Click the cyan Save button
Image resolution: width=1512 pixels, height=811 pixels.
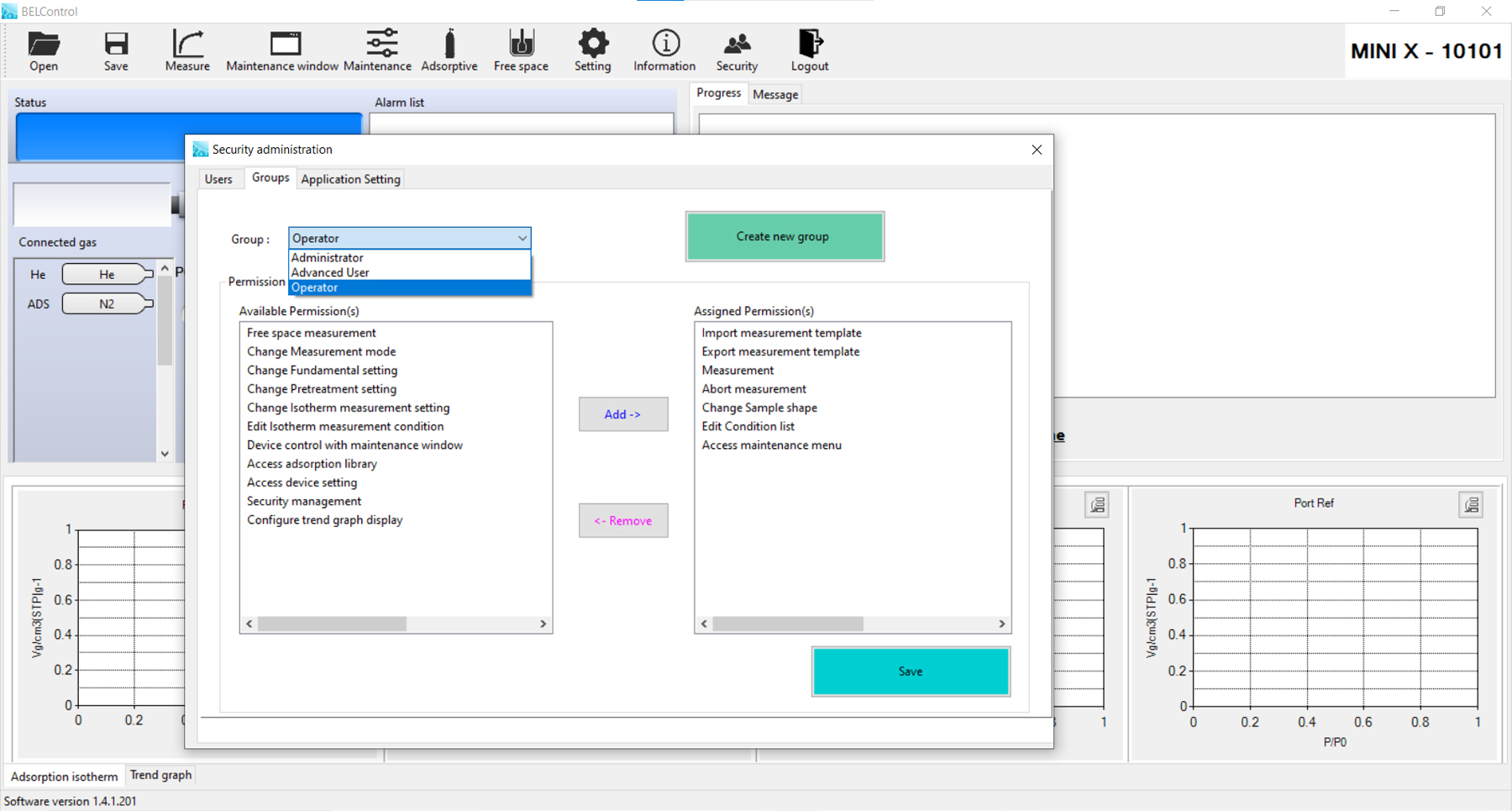[x=911, y=671]
